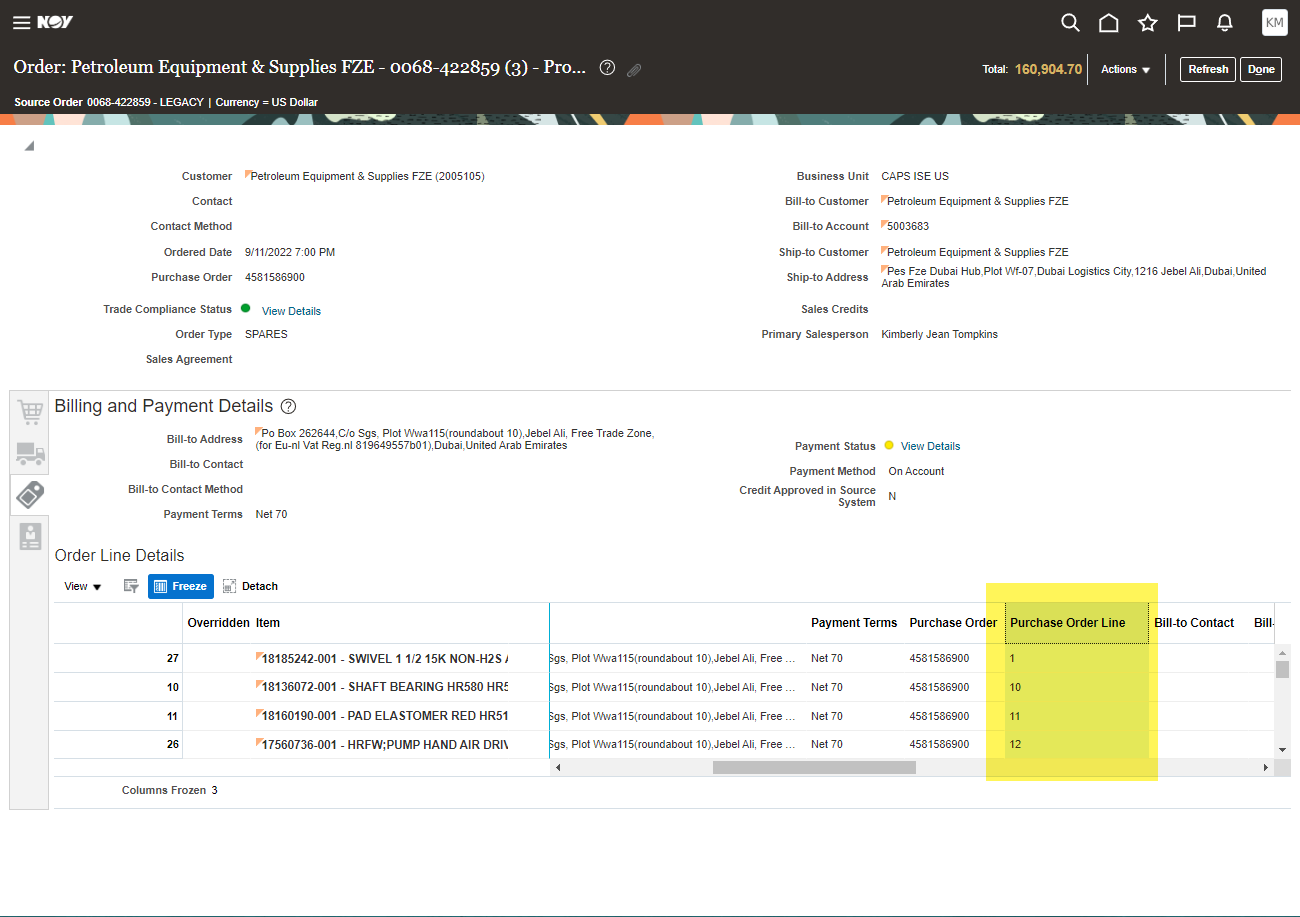1300x917 pixels.
Task: Go to the Home icon
Action: (x=1108, y=22)
